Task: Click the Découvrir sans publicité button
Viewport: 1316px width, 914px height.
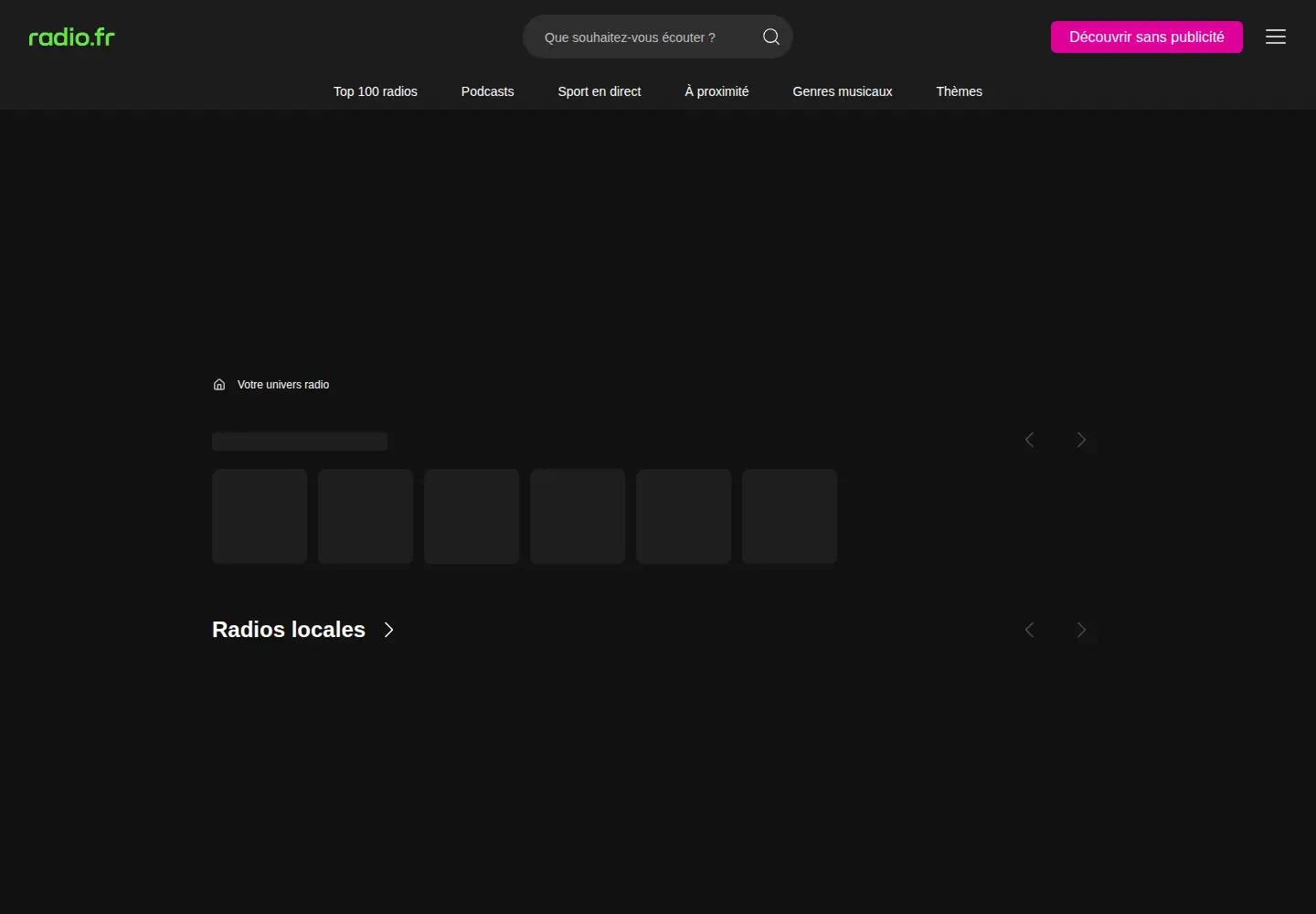Action: click(x=1147, y=37)
